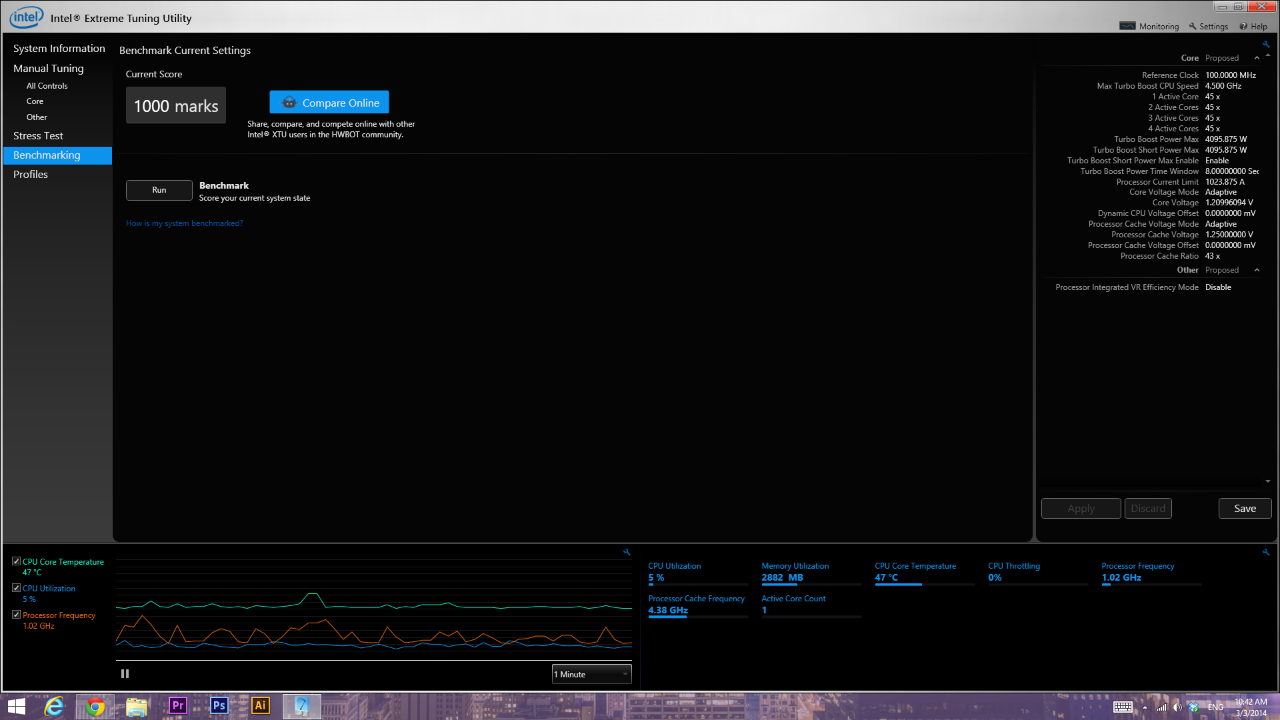Click the Compare Online button
The height and width of the screenshot is (720, 1280).
click(329, 102)
